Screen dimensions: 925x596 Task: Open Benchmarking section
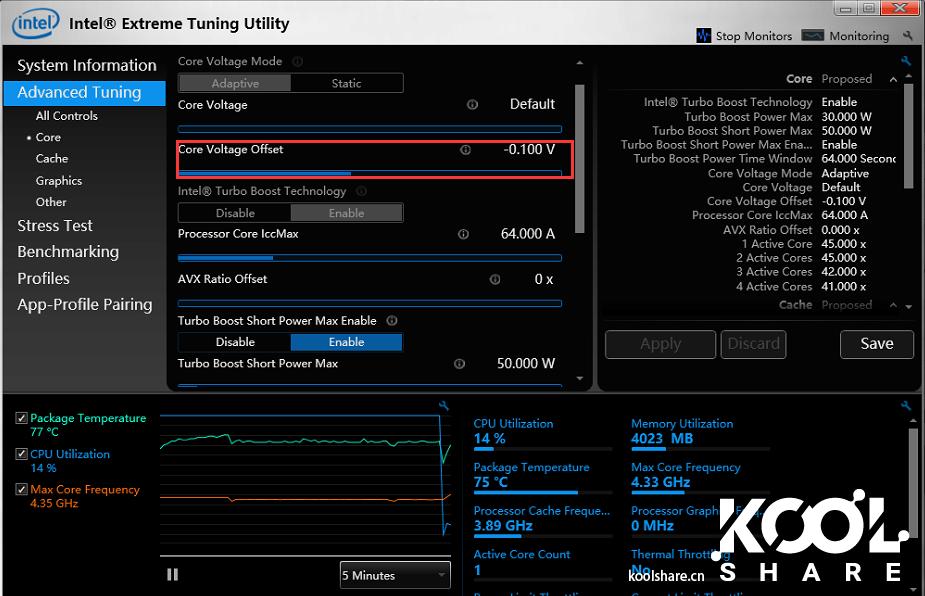pyautogui.click(x=68, y=252)
